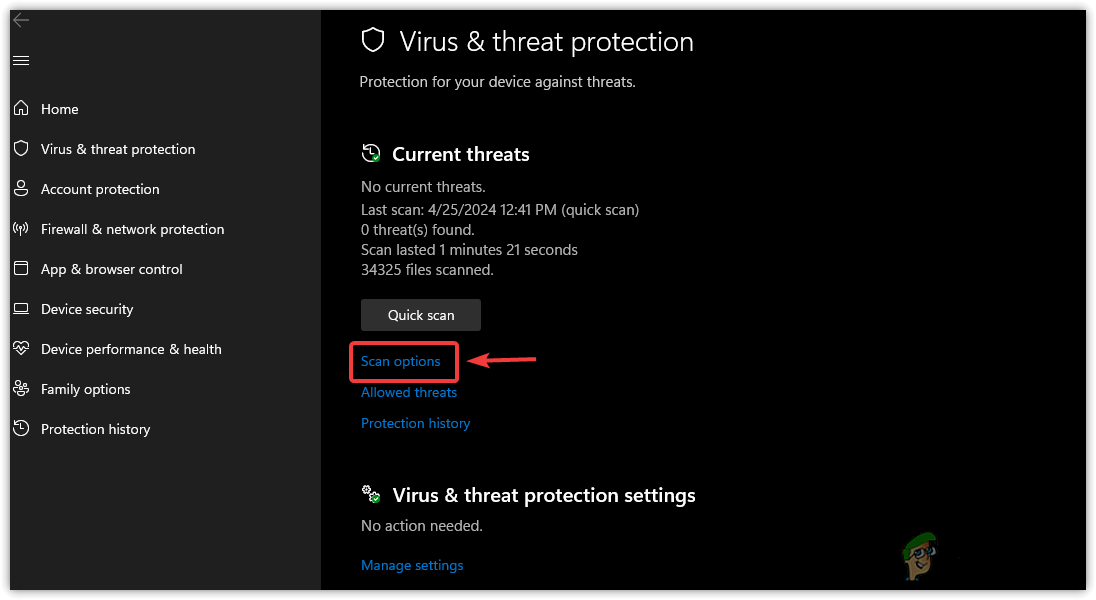The image size is (1096, 600).
Task: Click Manage settings link
Action: pos(412,566)
